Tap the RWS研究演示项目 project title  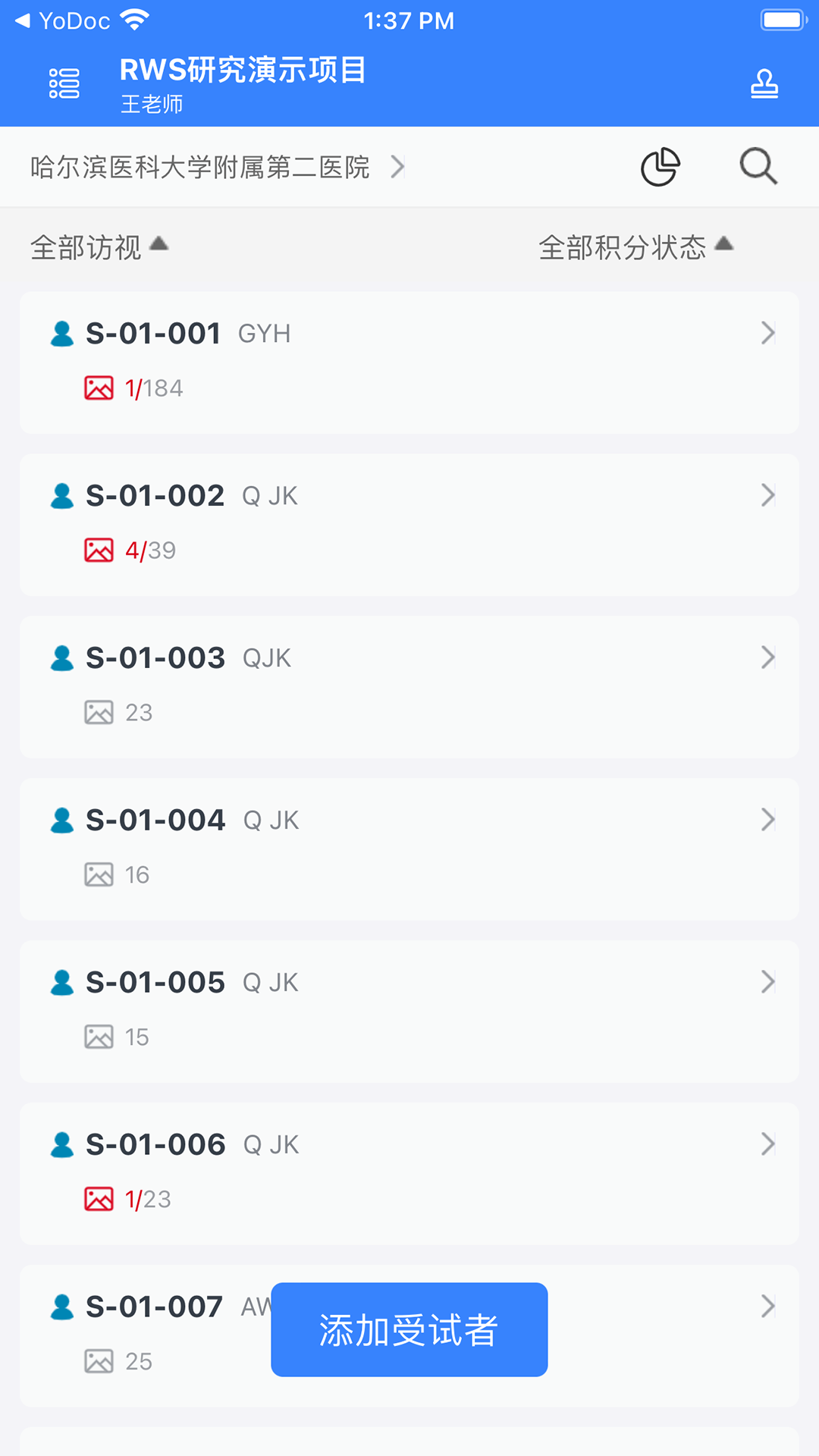(243, 71)
